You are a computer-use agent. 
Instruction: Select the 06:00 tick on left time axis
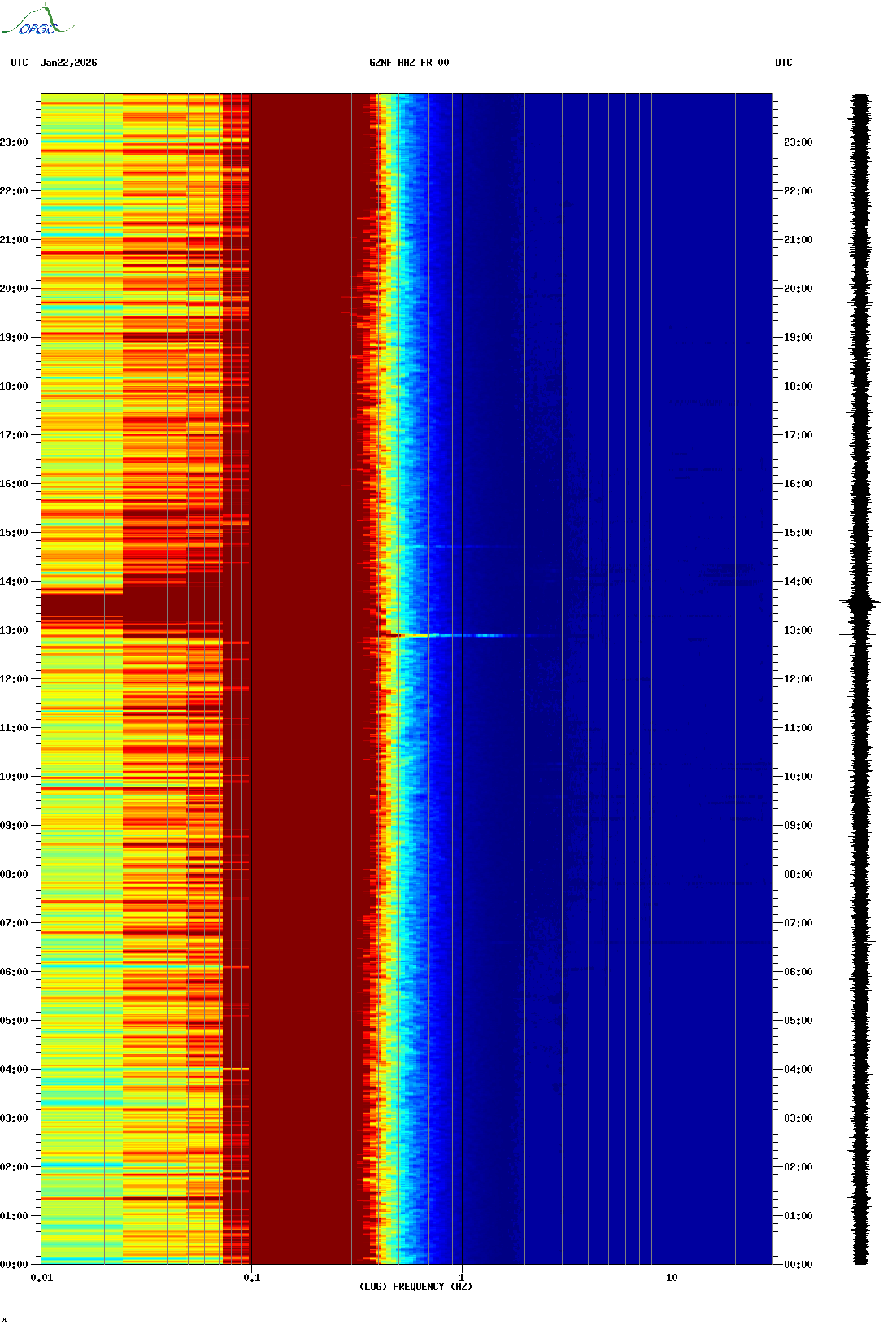point(14,972)
